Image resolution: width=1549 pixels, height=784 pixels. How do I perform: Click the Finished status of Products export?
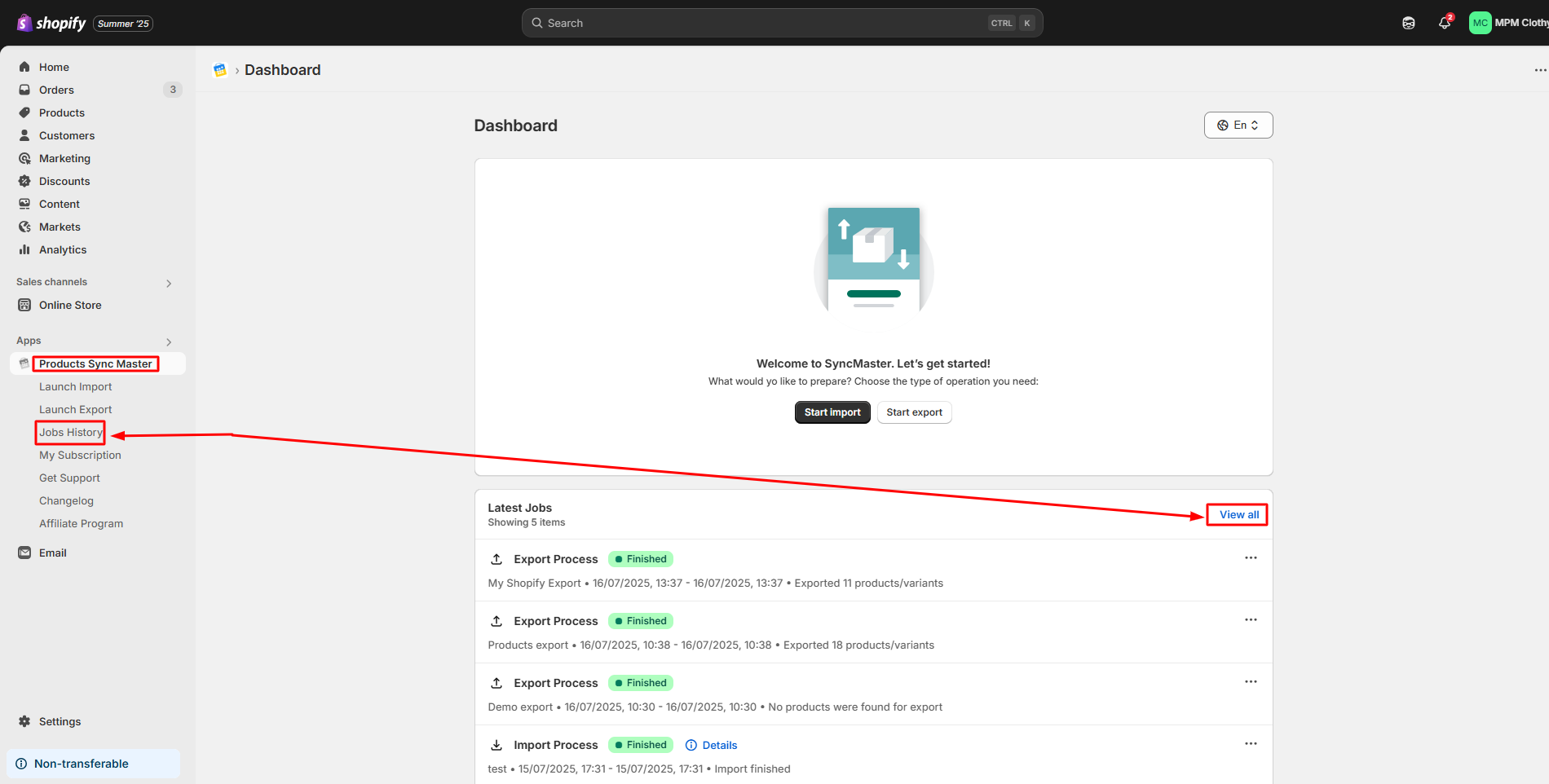(x=641, y=621)
